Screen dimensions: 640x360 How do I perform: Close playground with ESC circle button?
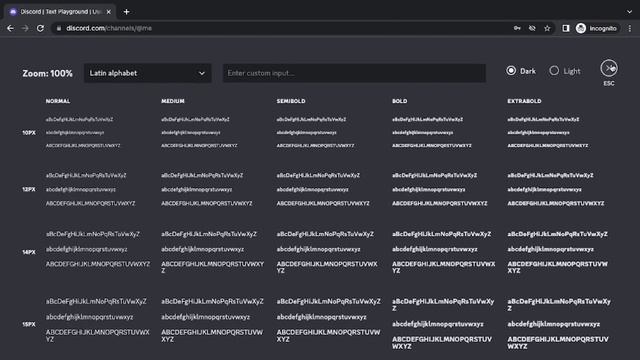coord(609,68)
